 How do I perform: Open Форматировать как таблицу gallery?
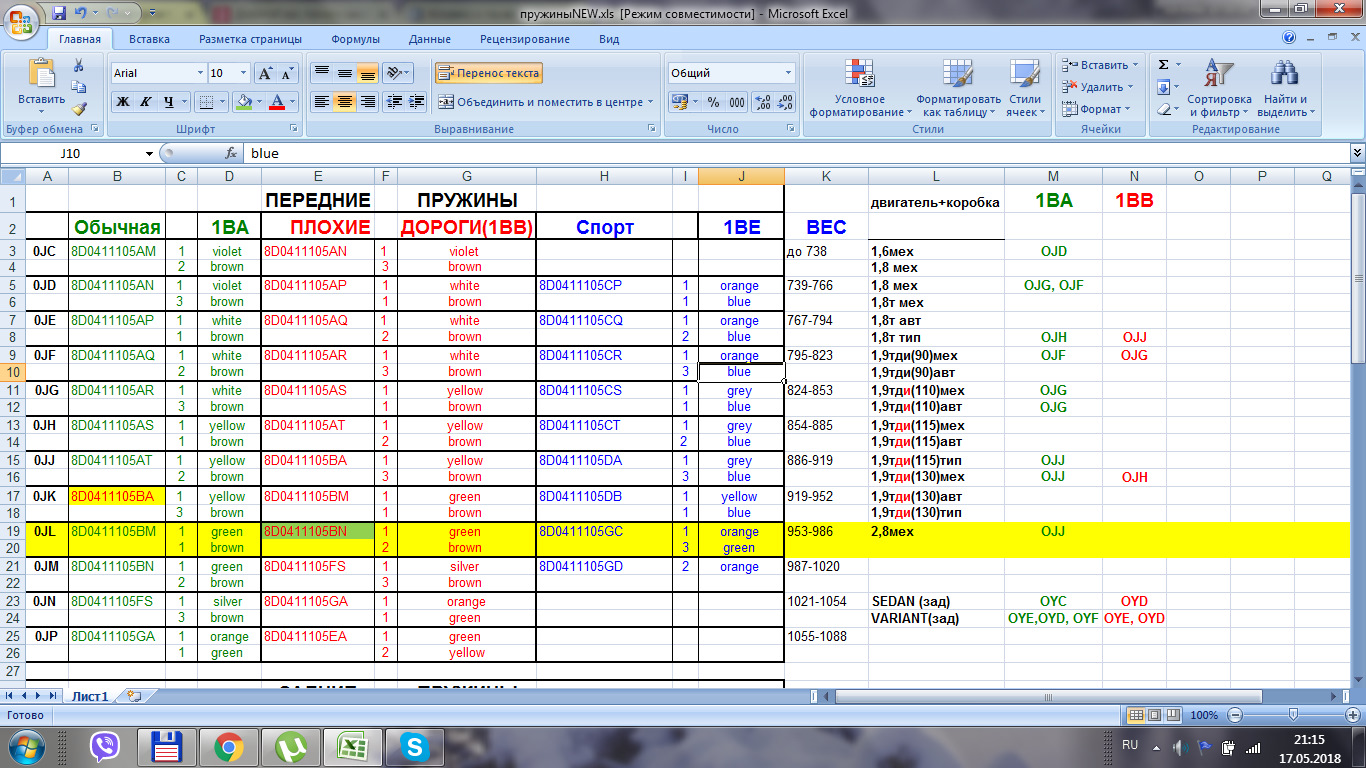[x=958, y=88]
